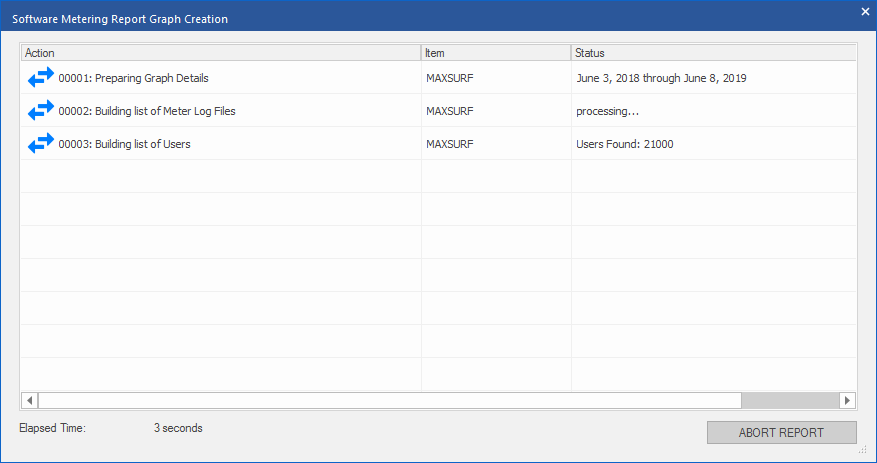This screenshot has height=463, width=877.
Task: Click the scrollbar track right of the thumb
Action: click(790, 400)
